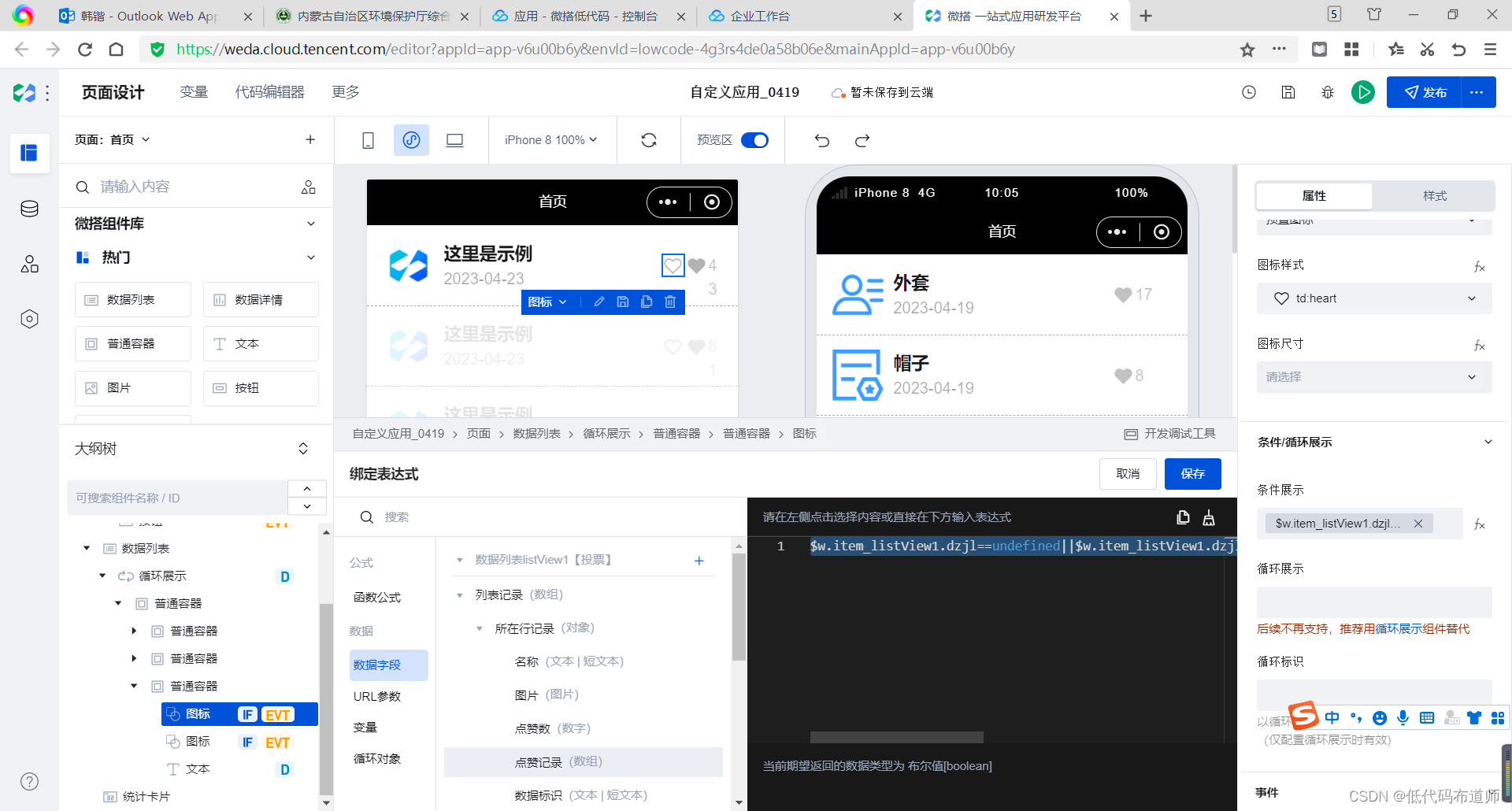The width and height of the screenshot is (1512, 811).
Task: Open the td:heart icon style dropdown
Action: tap(1374, 298)
